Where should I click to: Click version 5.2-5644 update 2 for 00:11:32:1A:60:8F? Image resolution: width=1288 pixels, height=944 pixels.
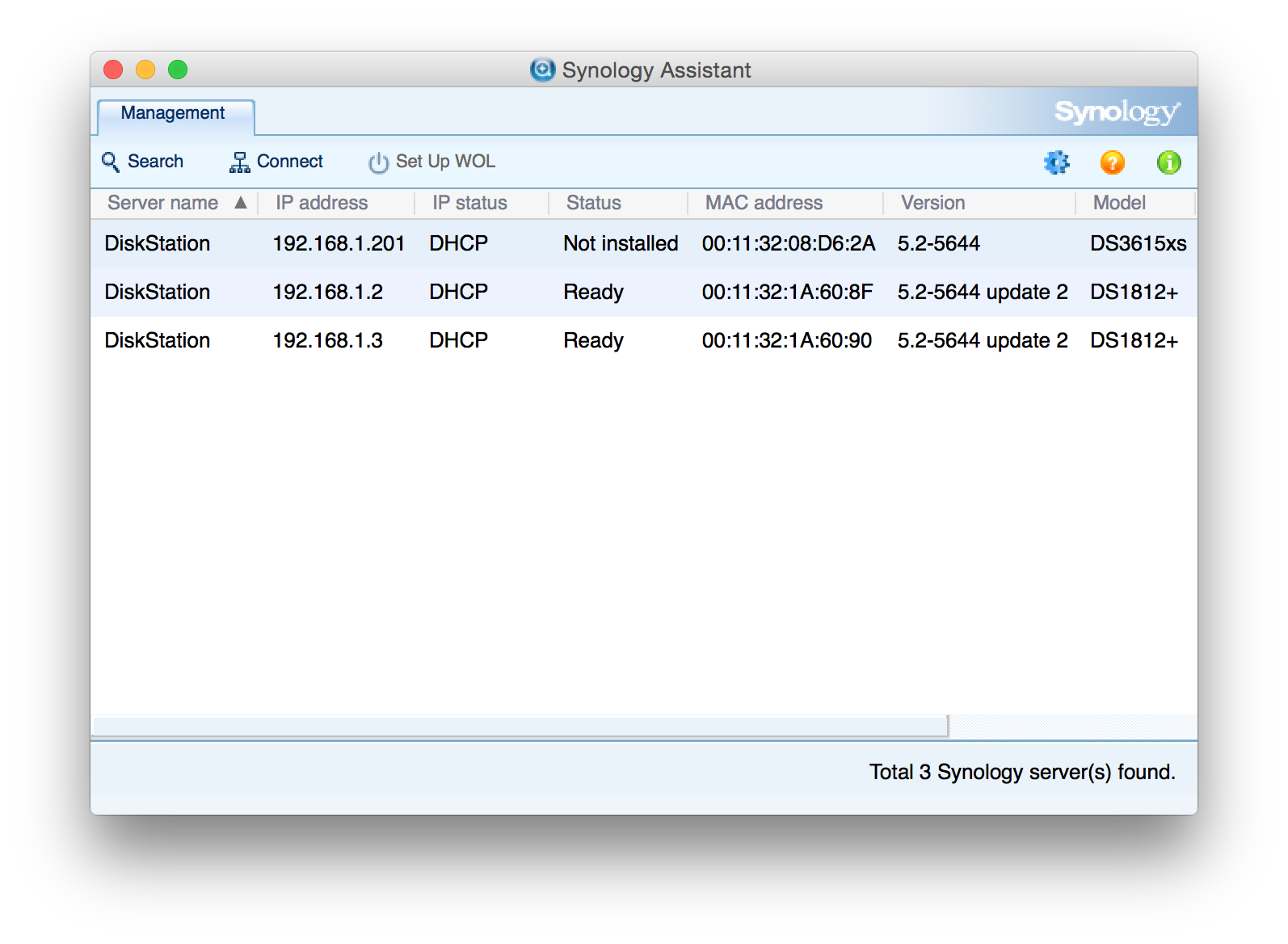click(983, 292)
